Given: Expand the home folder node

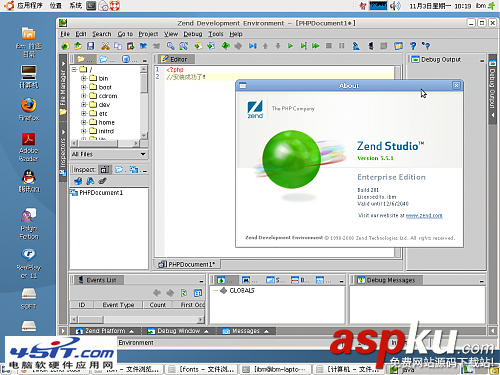Looking at the screenshot, I should 84,122.
